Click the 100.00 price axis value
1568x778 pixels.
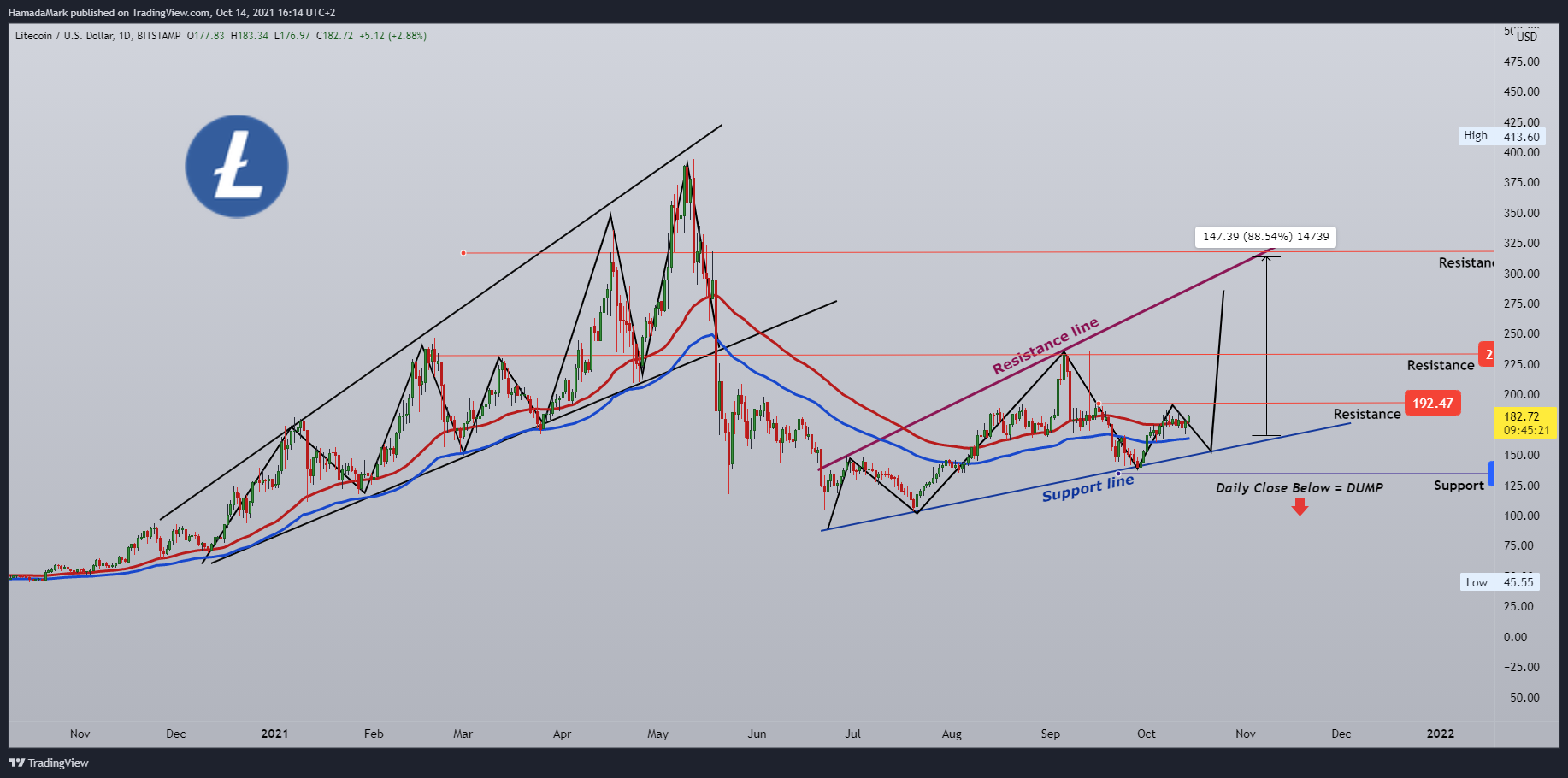1522,516
